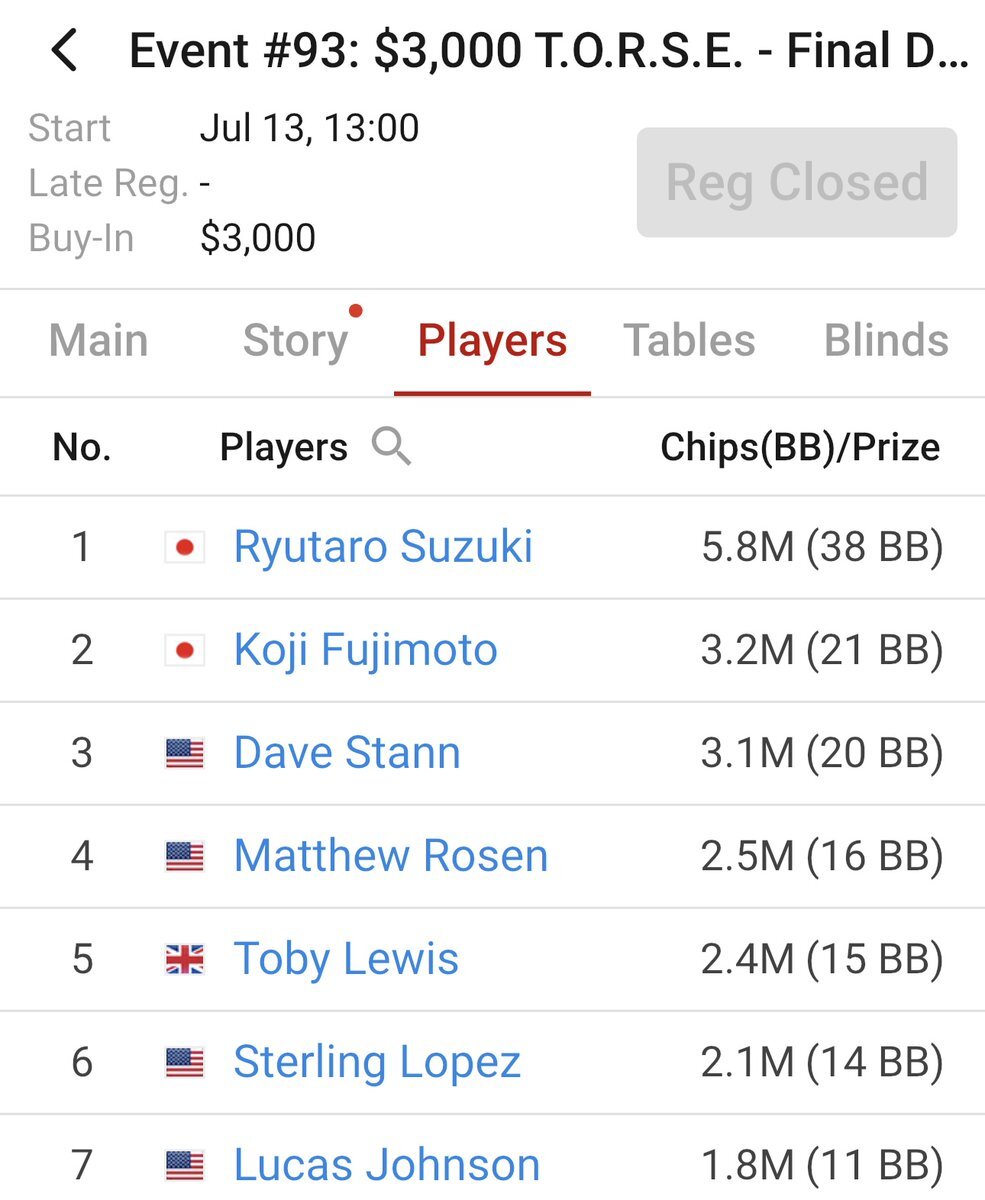Tap Dave Stann's US flag icon
The width and height of the screenshot is (985, 1200).
pos(184,754)
